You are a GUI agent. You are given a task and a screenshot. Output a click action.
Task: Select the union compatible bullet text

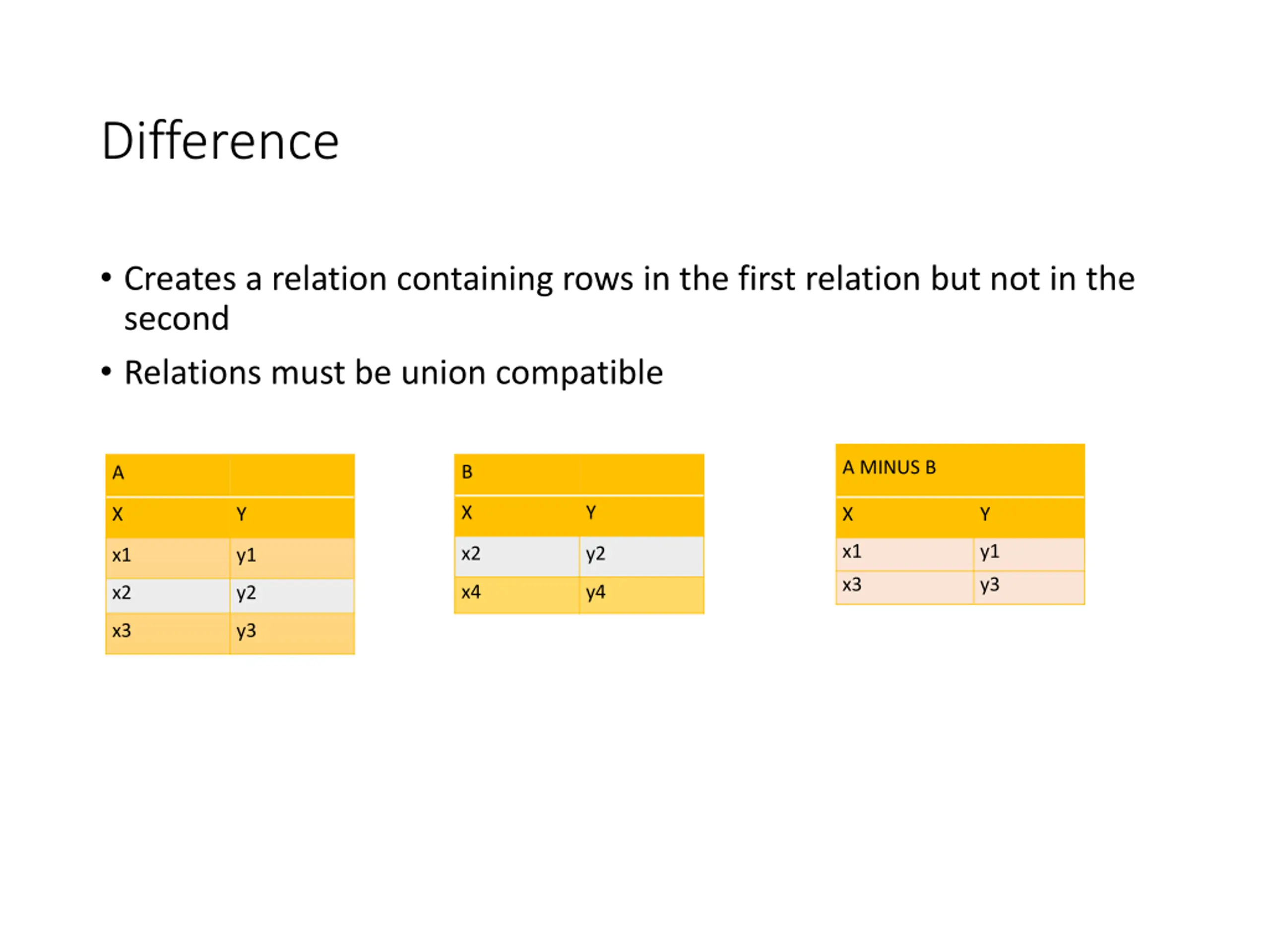393,372
